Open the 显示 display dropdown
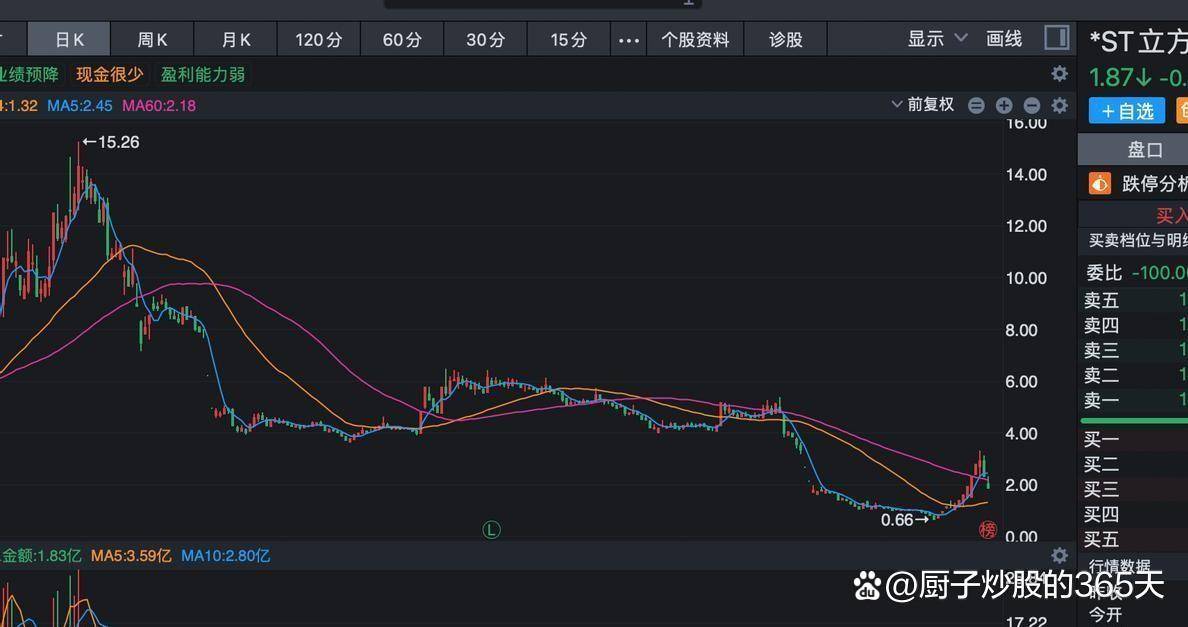The width and height of the screenshot is (1188, 627). [x=937, y=39]
